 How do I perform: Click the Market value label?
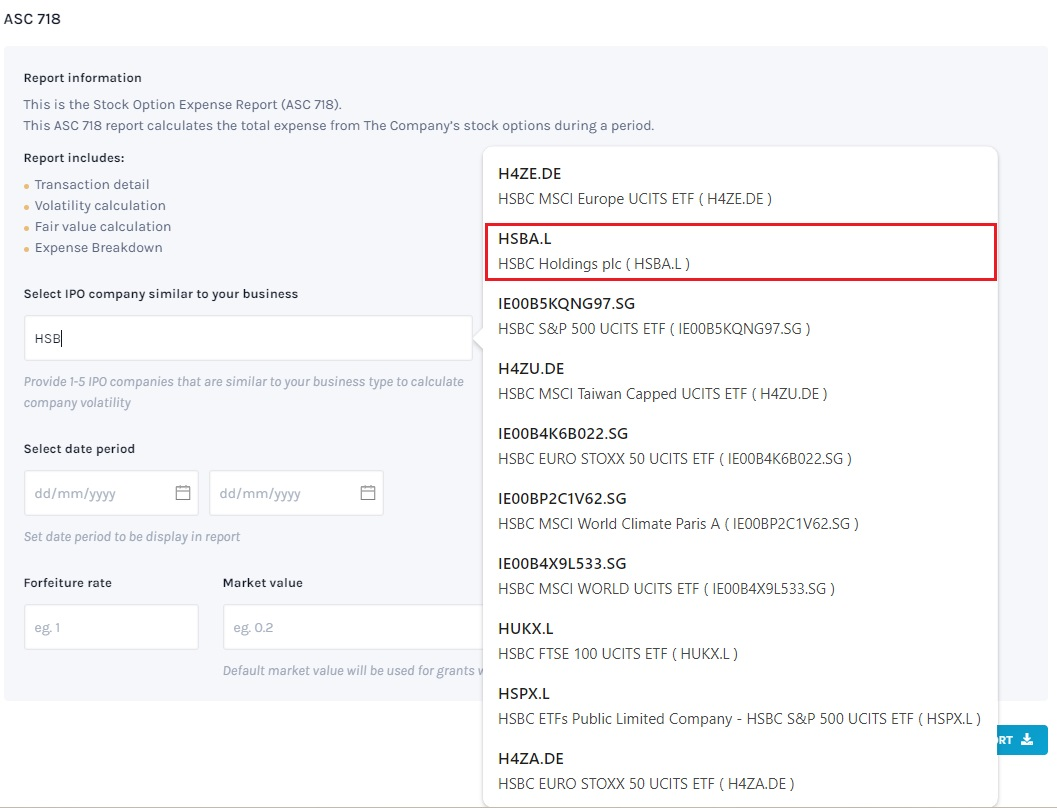point(262,583)
